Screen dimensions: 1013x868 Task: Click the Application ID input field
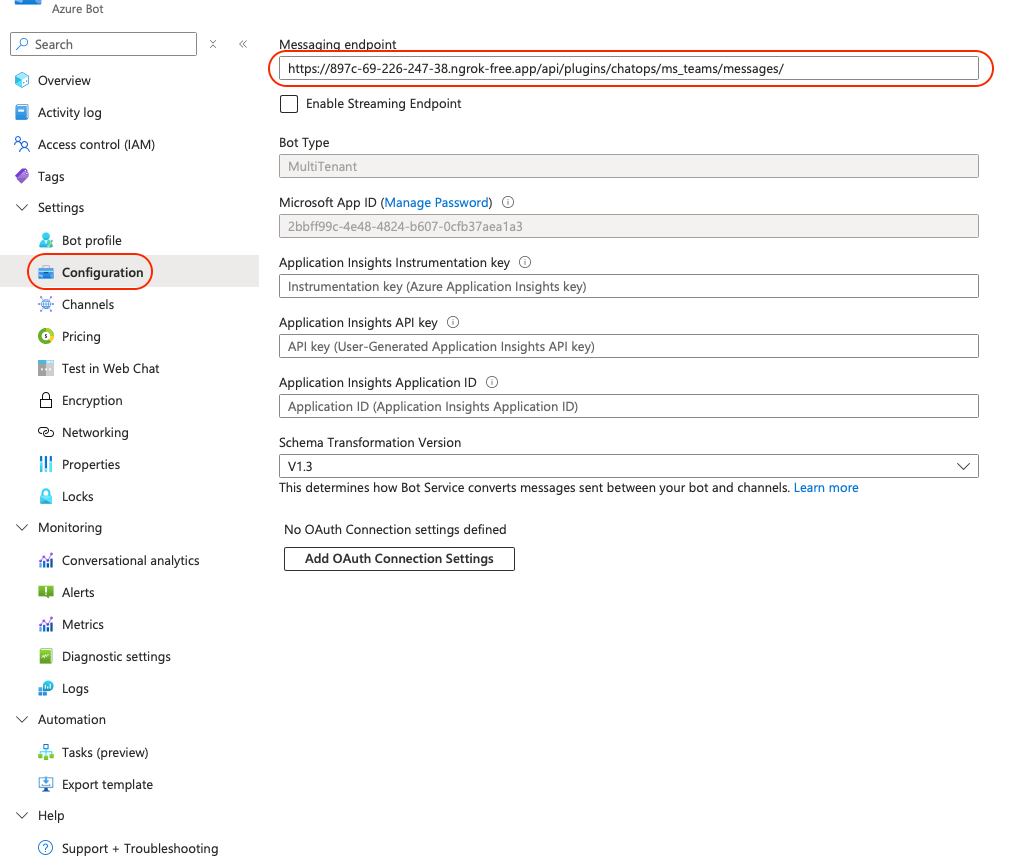pyautogui.click(x=629, y=406)
